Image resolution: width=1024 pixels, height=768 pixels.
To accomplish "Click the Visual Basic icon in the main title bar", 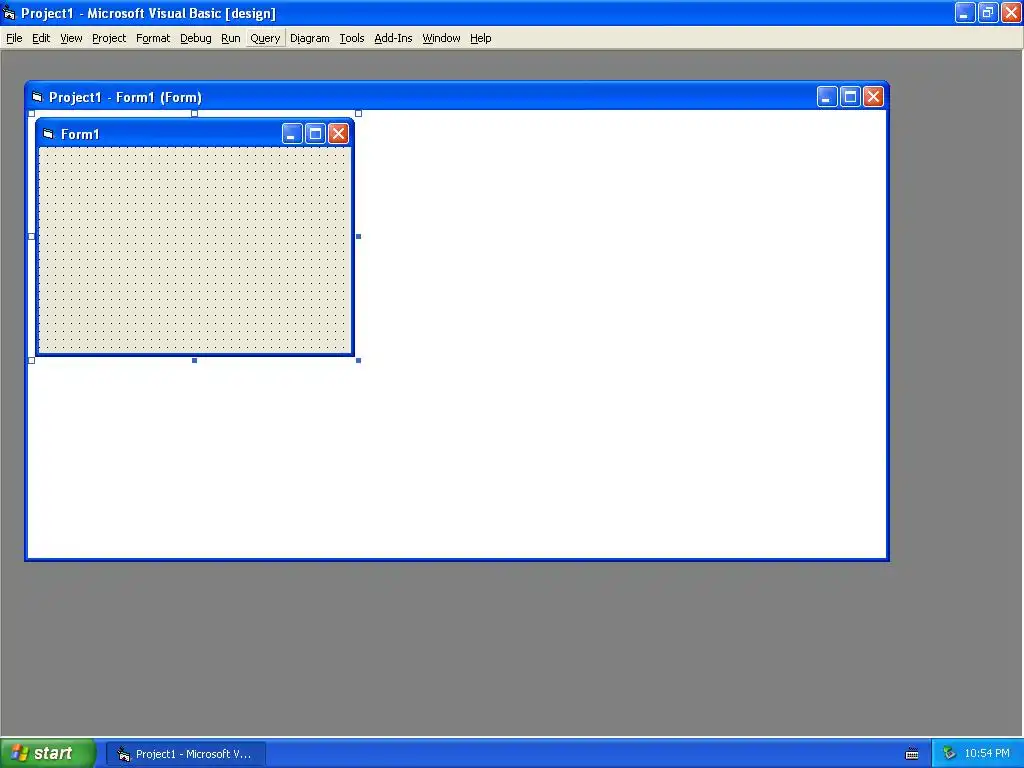I will coord(9,13).
